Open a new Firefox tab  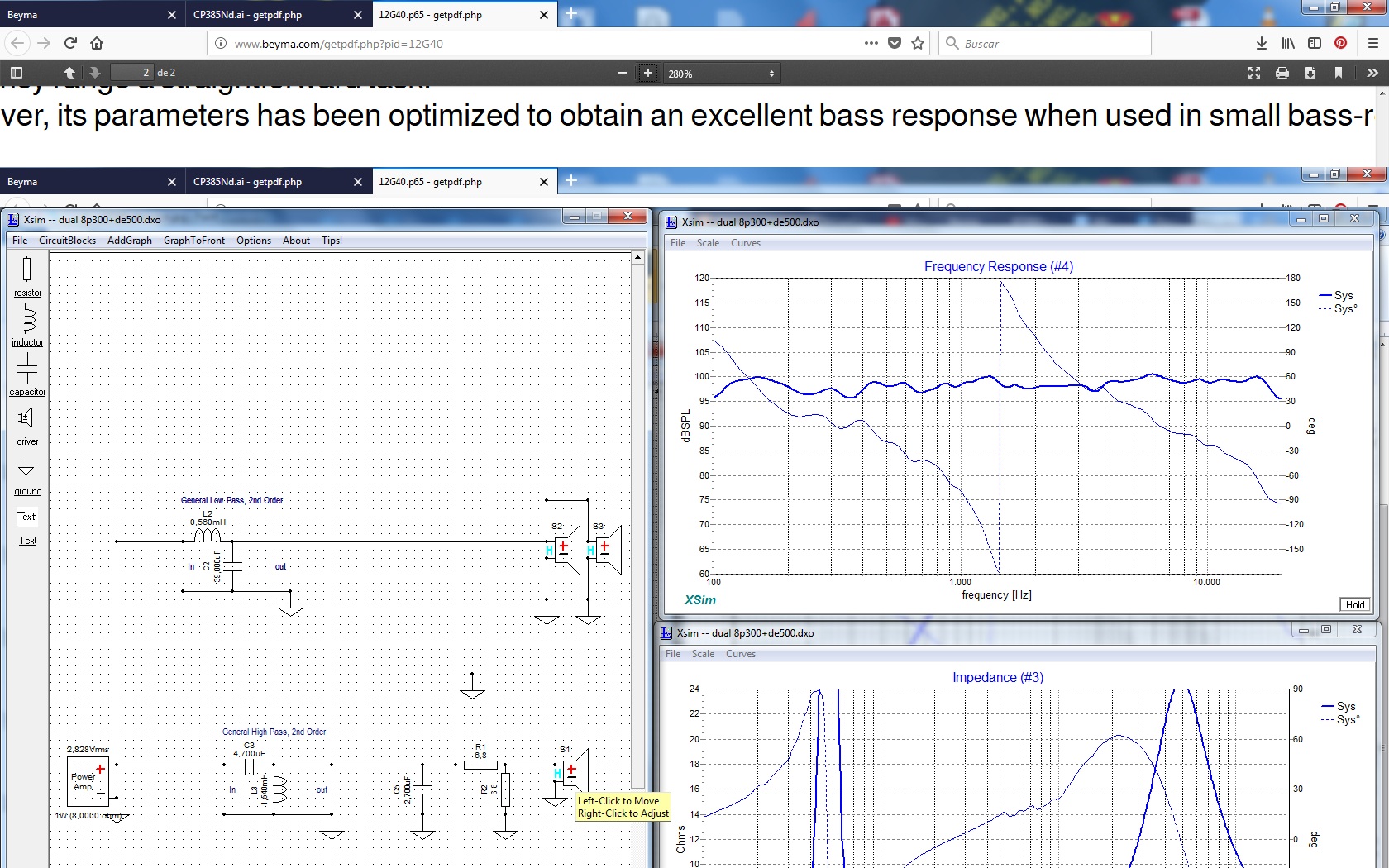click(571, 14)
